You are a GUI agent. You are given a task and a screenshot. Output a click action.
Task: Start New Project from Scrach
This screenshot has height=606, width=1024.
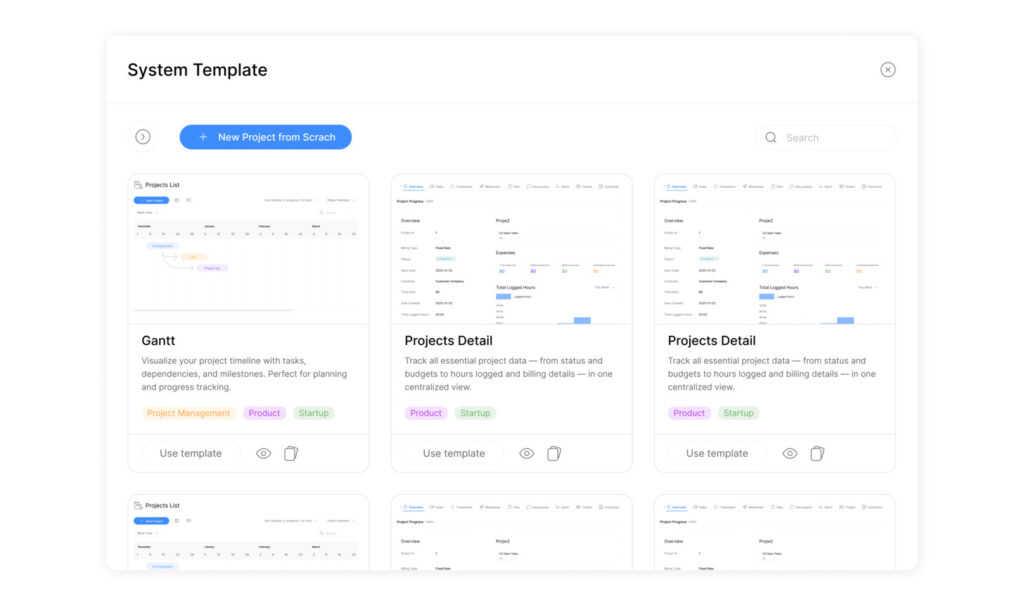(266, 137)
